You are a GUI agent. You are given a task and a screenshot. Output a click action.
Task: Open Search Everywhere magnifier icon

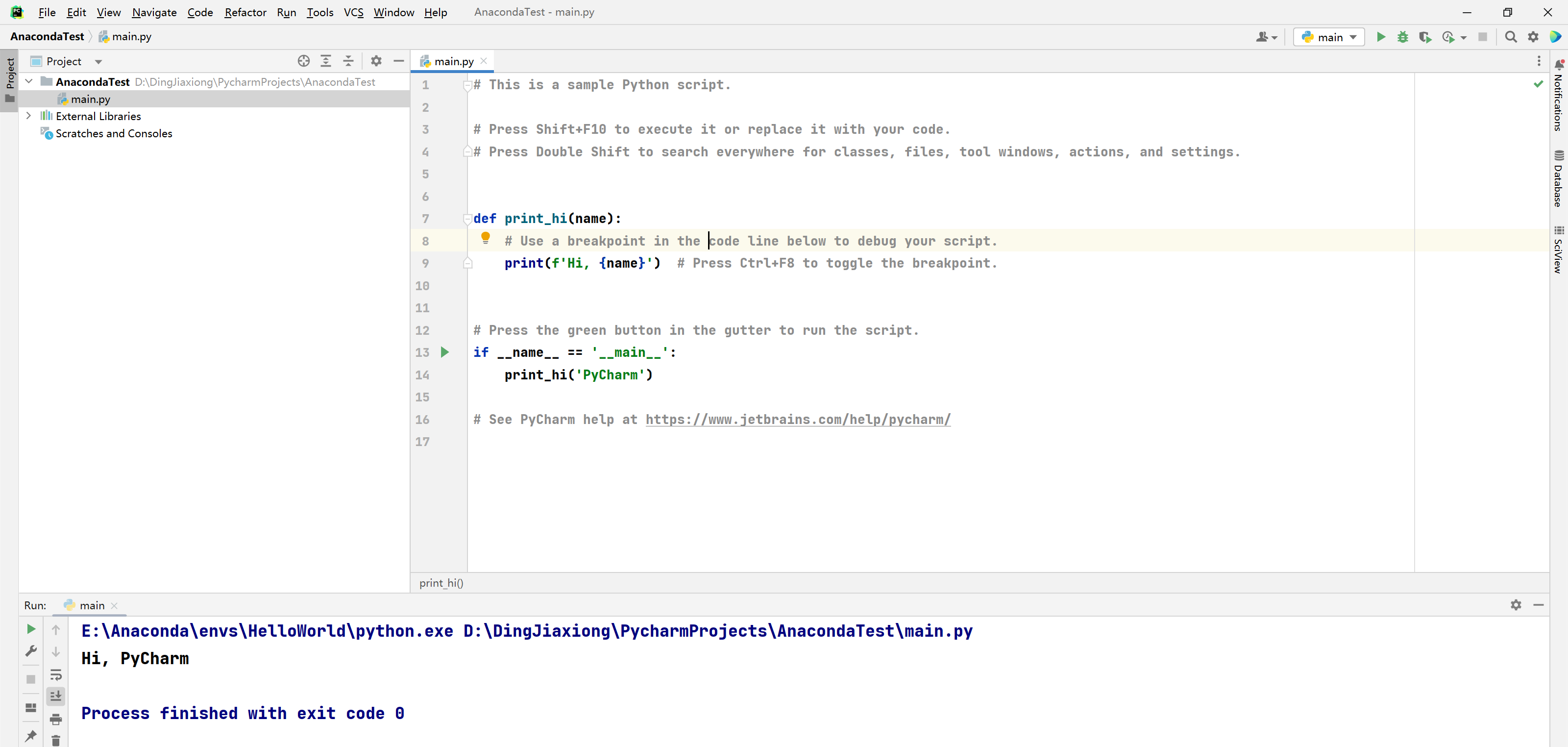click(1510, 37)
